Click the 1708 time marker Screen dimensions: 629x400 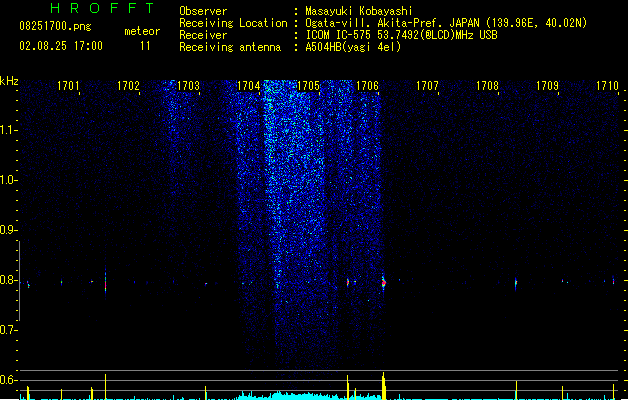[487, 86]
